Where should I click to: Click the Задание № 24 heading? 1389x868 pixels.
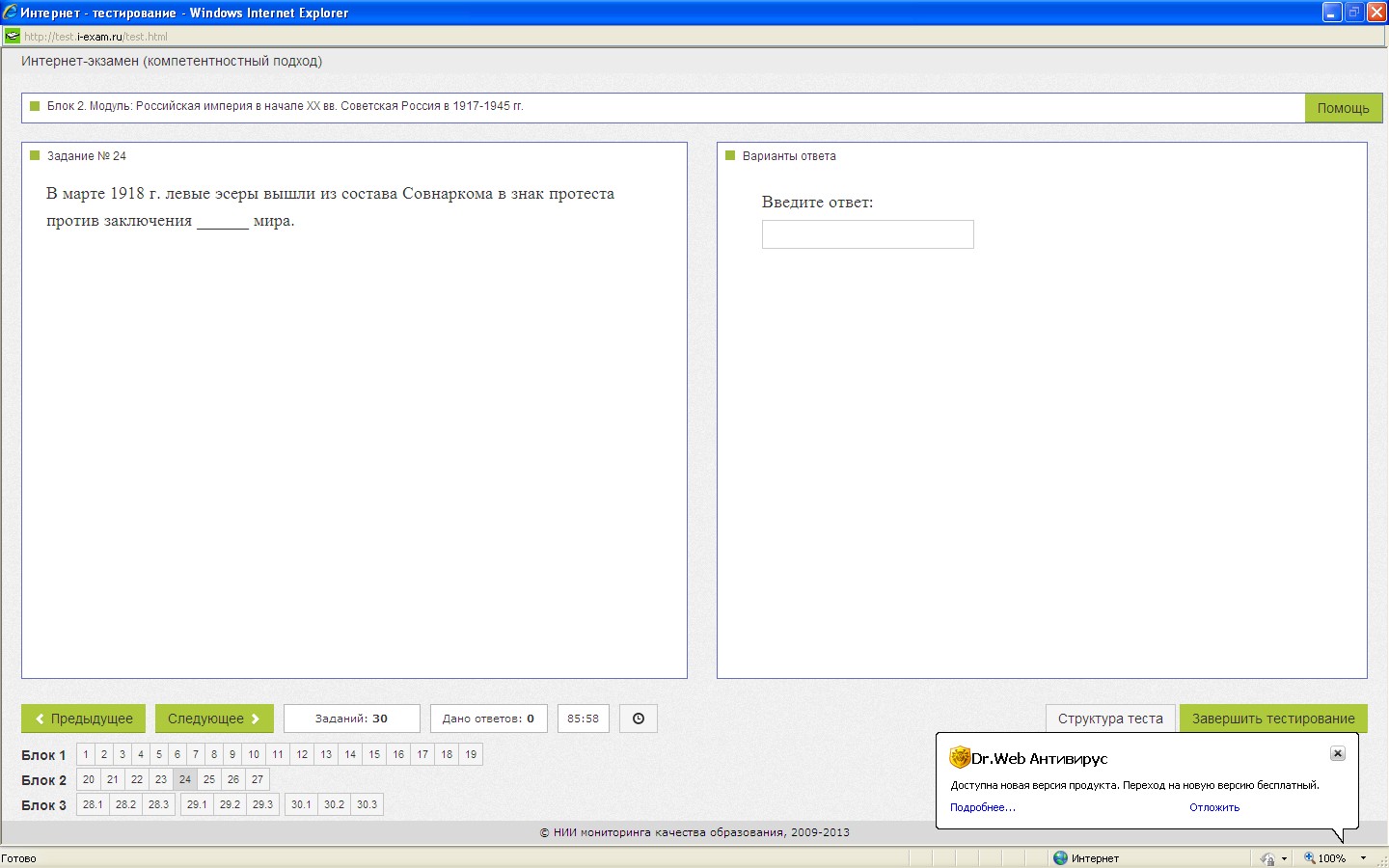[87, 156]
